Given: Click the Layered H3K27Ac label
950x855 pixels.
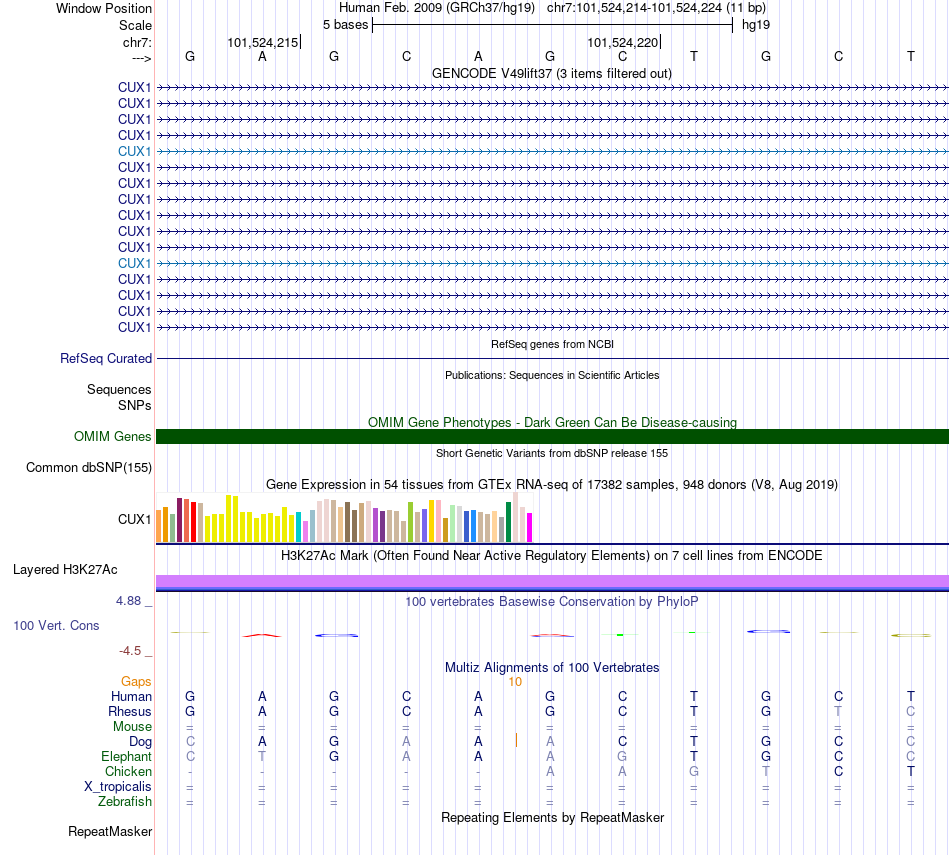Looking at the screenshot, I should [65, 570].
